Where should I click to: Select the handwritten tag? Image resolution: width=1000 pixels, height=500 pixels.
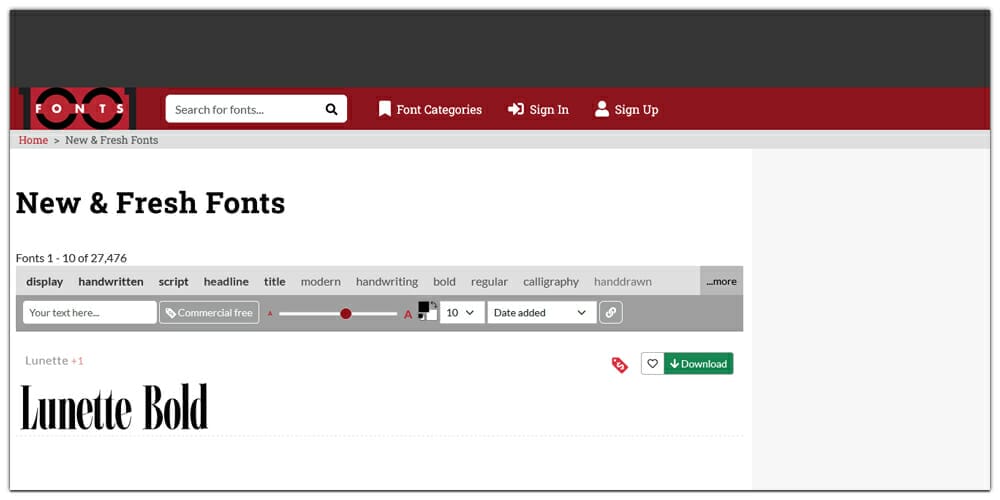pyautogui.click(x=111, y=281)
